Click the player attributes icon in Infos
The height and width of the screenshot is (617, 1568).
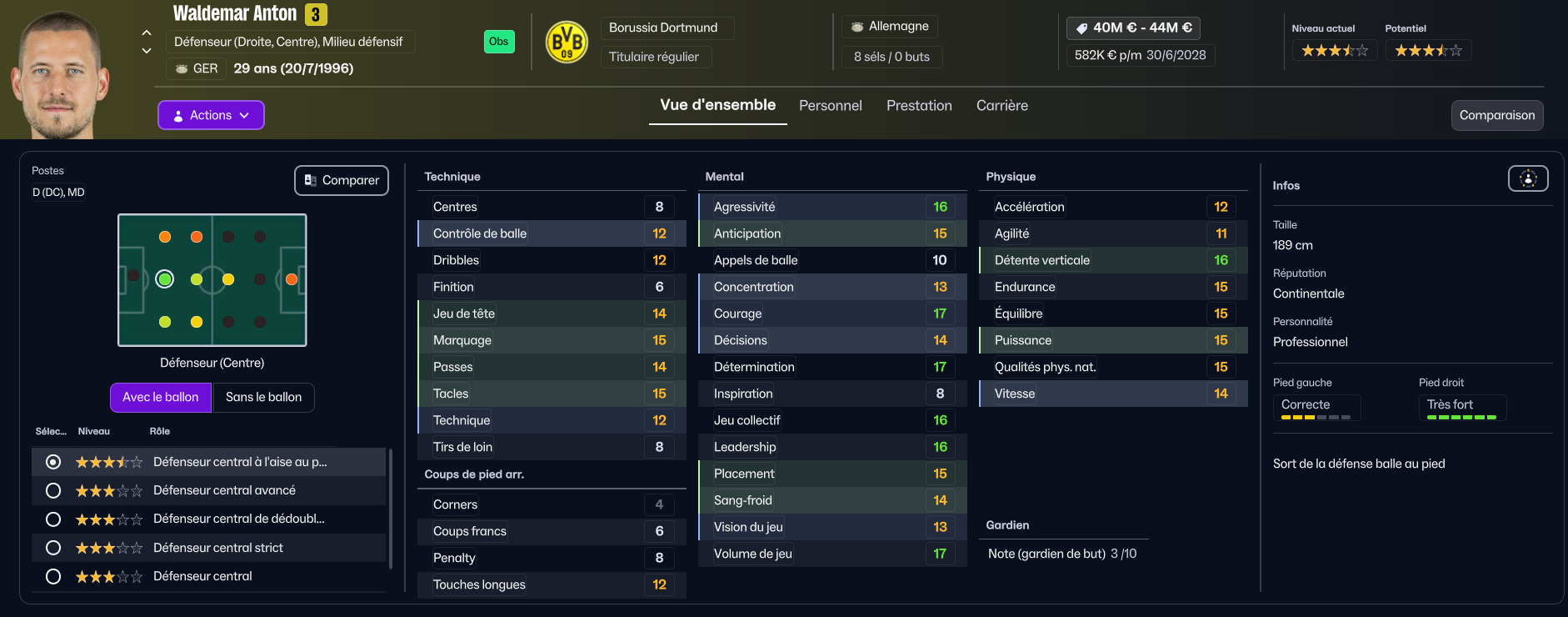(x=1528, y=178)
